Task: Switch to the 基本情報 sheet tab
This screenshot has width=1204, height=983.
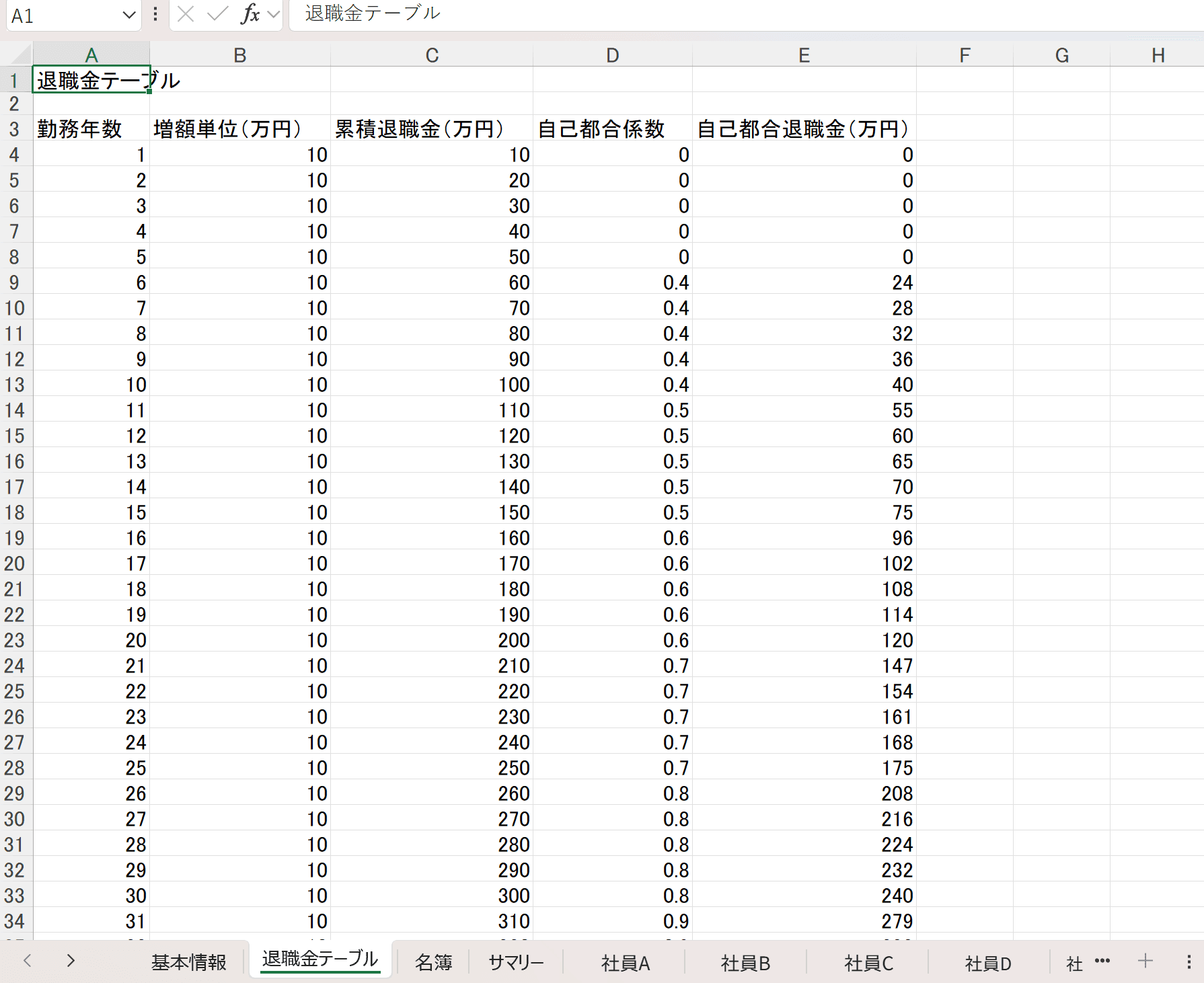Action: click(x=188, y=962)
